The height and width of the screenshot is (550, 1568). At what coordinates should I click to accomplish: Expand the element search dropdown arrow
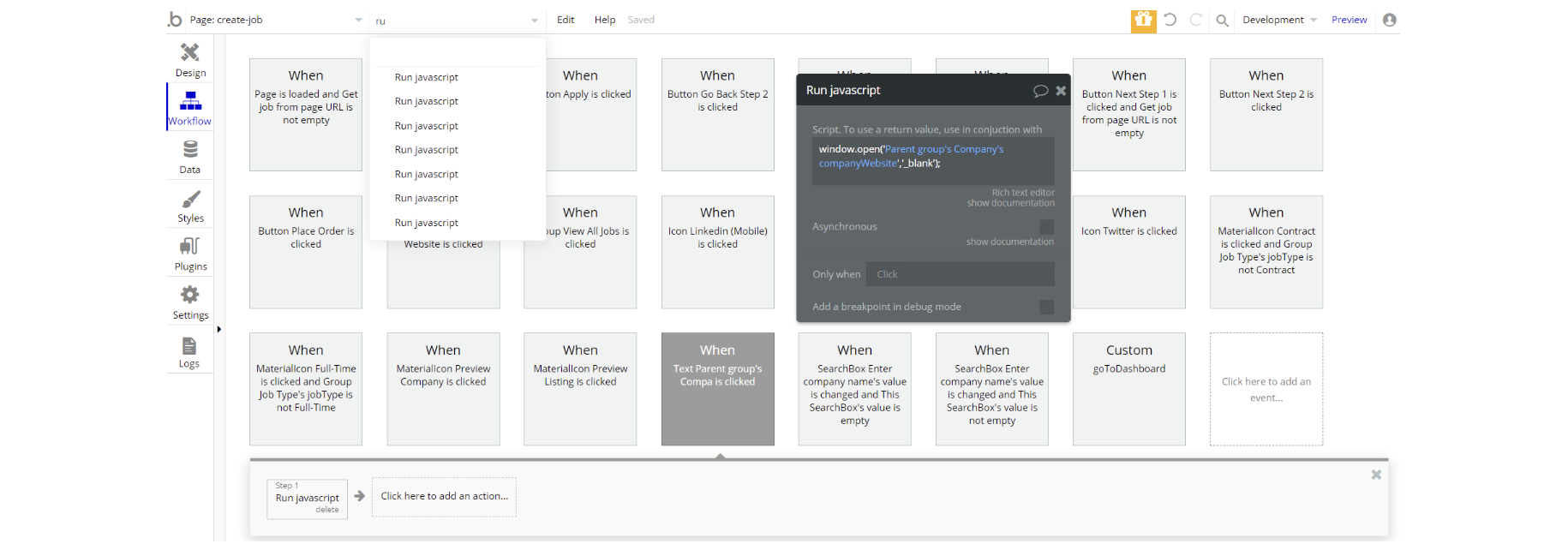pos(535,21)
